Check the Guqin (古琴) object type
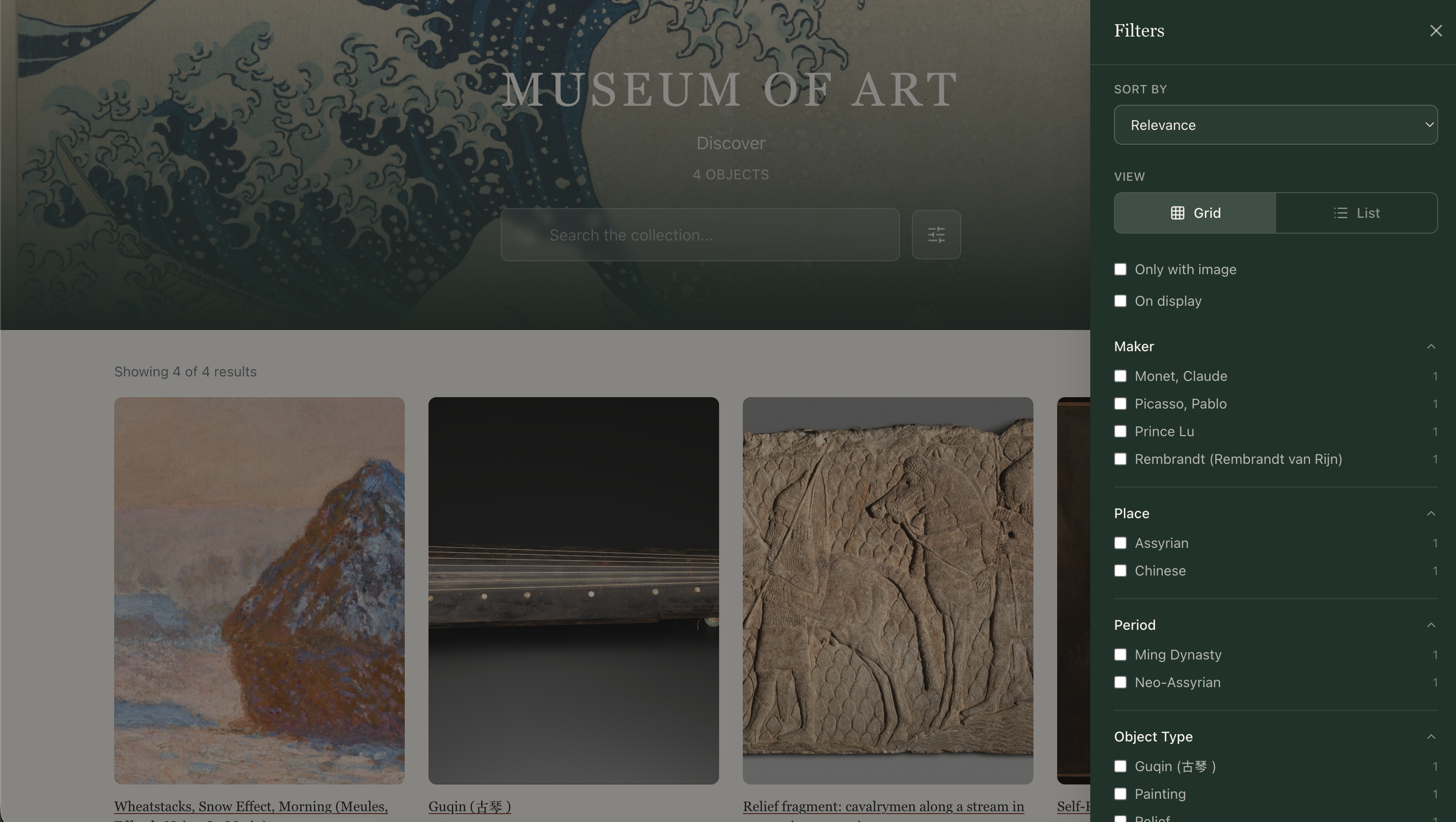The height and width of the screenshot is (822, 1456). click(1120, 767)
